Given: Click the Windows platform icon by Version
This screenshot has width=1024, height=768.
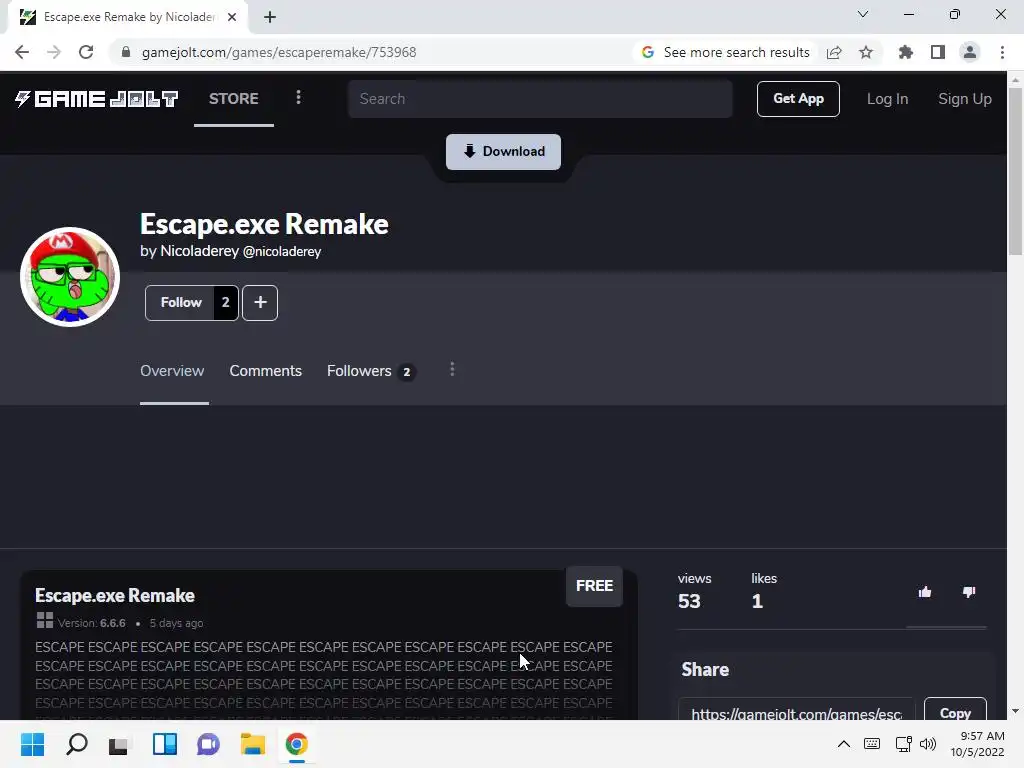Looking at the screenshot, I should (44, 620).
